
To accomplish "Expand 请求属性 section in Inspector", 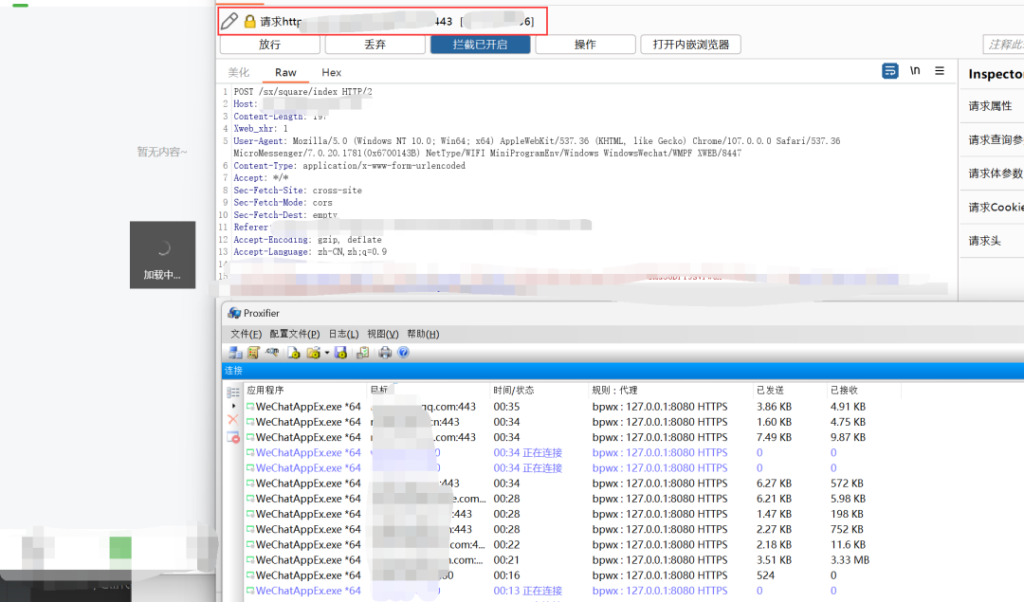I will [x=990, y=106].
